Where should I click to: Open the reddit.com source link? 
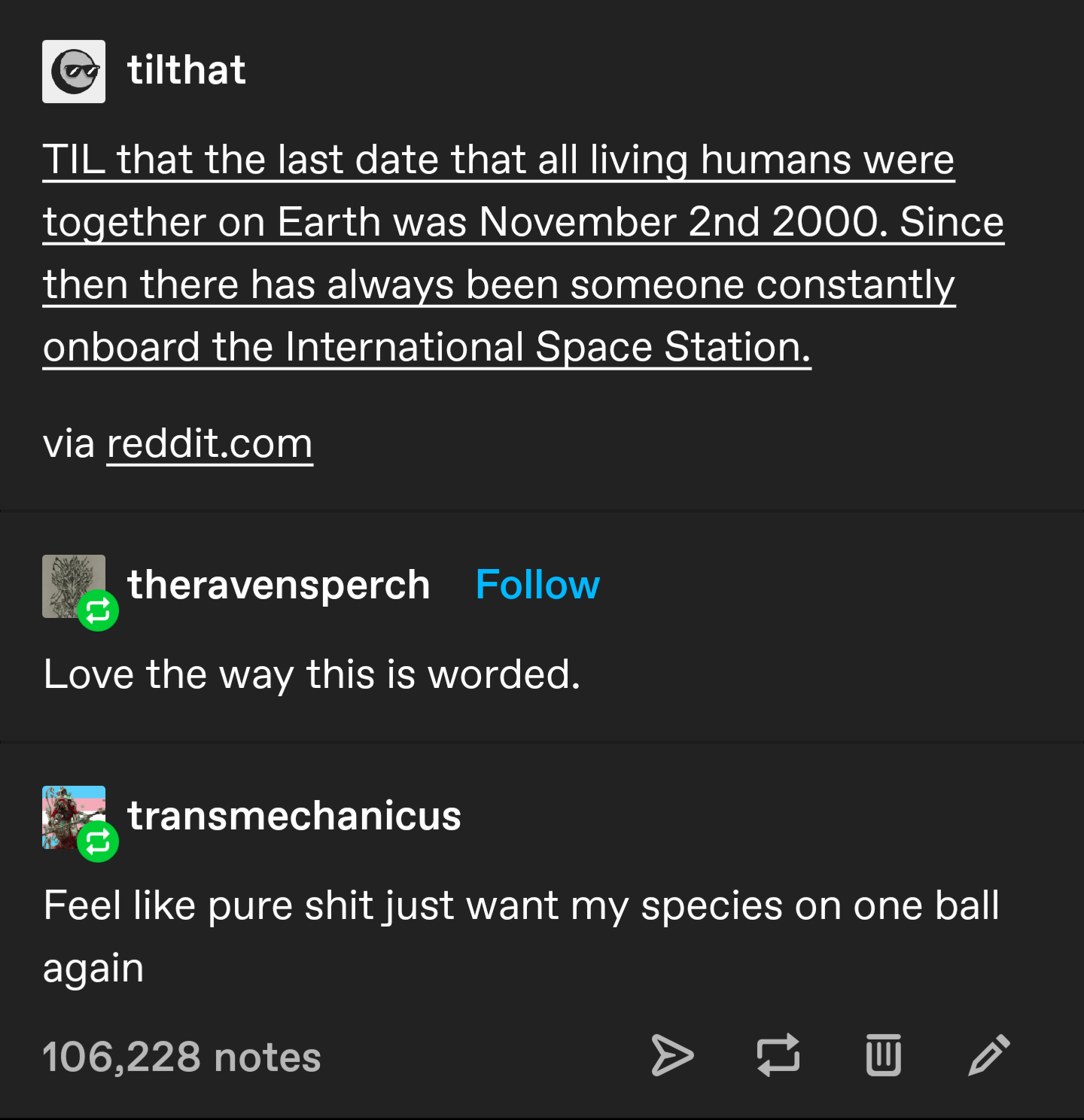click(x=209, y=443)
